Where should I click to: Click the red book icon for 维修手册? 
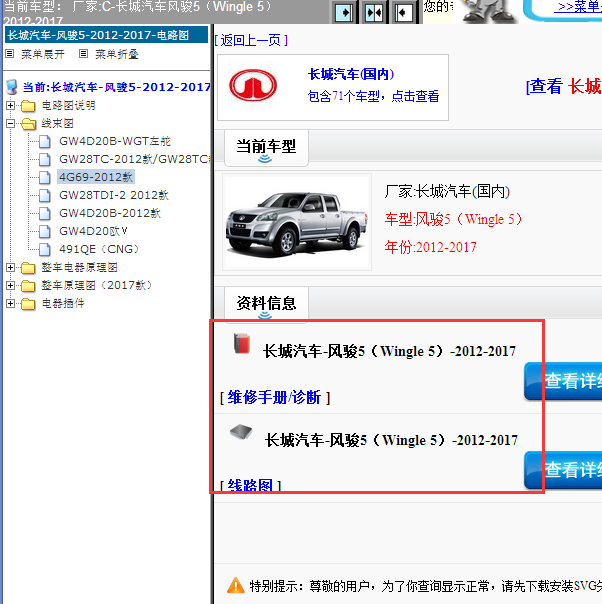coord(242,344)
